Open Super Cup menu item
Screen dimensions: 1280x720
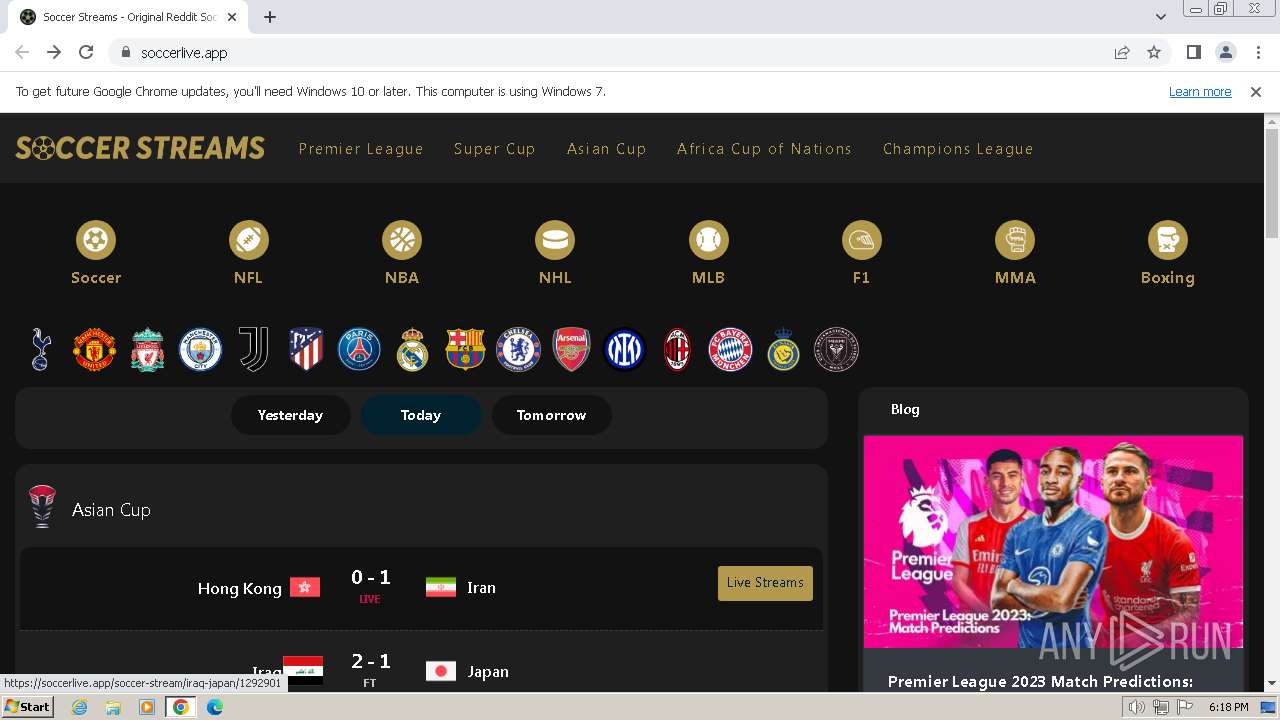pos(494,149)
